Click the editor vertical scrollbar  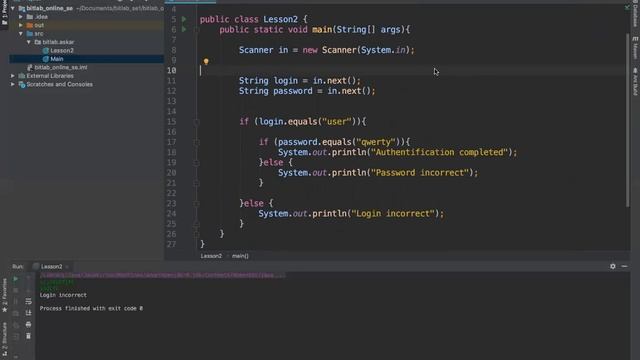coord(628,120)
